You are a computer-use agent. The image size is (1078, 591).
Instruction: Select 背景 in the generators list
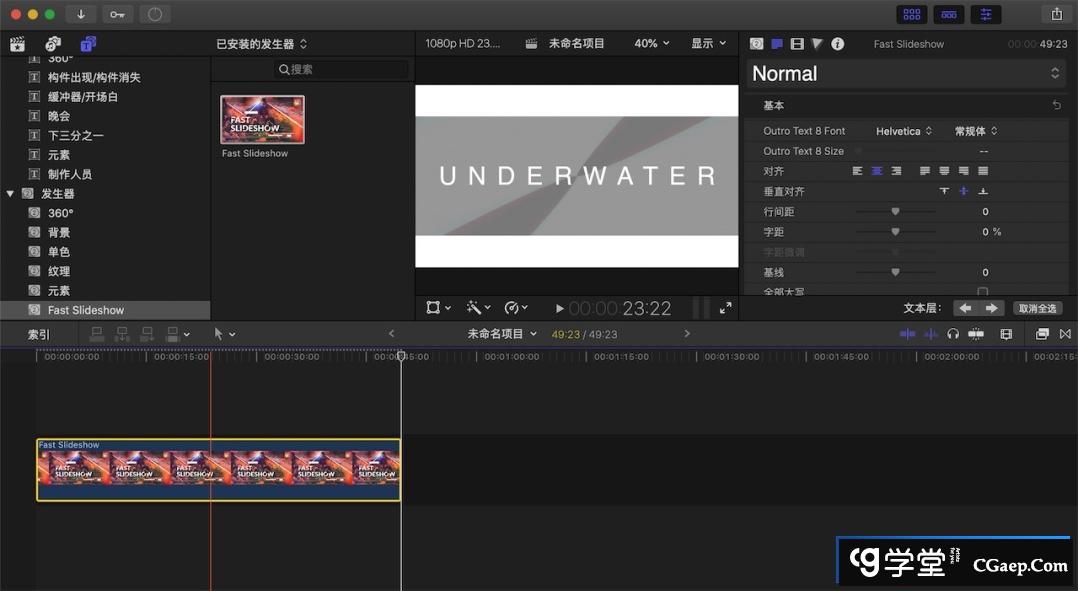tap(59, 232)
